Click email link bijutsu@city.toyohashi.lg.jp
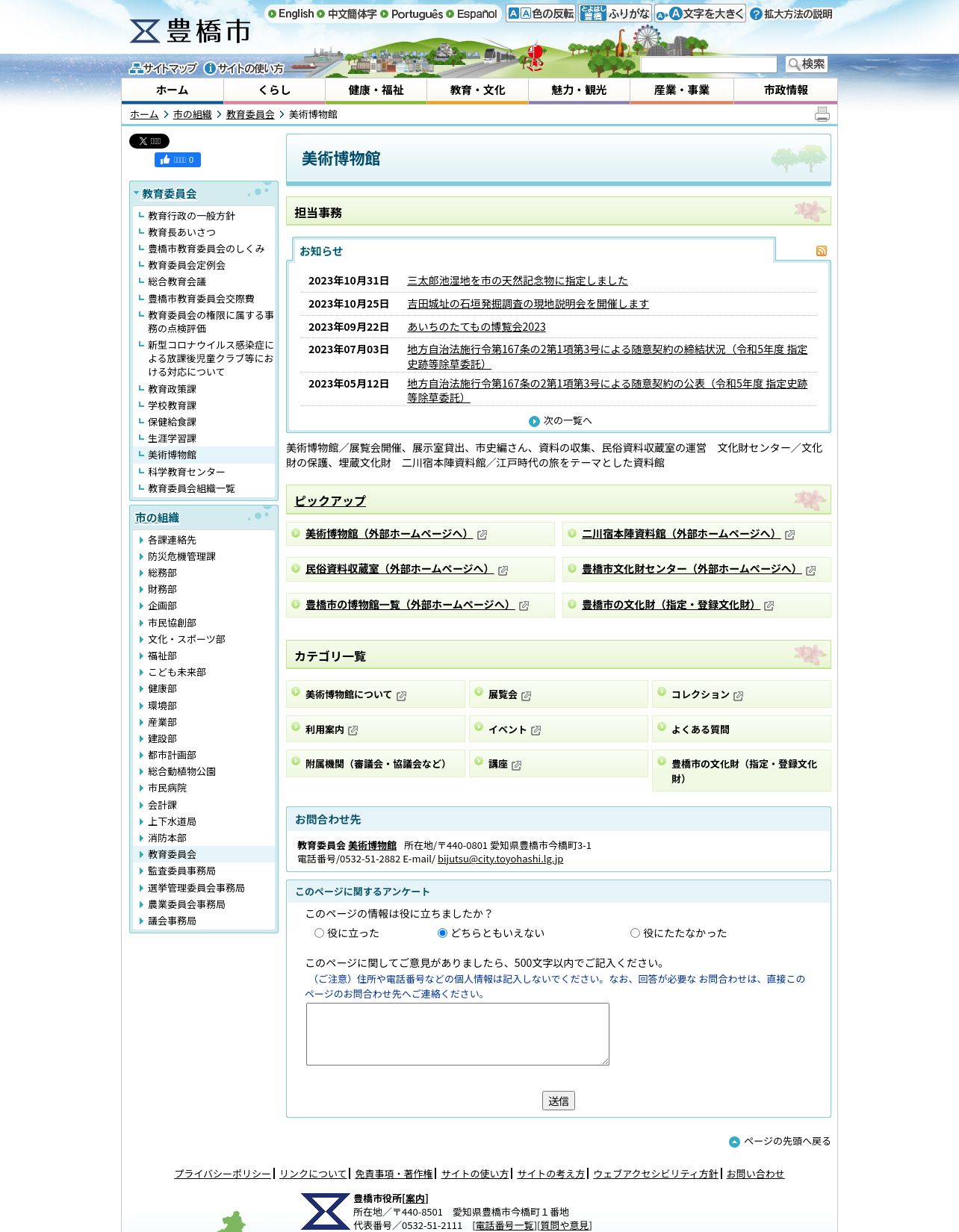This screenshot has width=959, height=1232. pos(500,859)
